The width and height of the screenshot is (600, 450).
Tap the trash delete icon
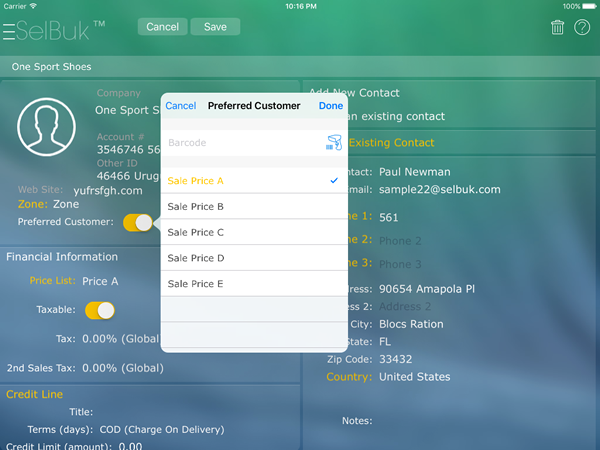coord(557,27)
